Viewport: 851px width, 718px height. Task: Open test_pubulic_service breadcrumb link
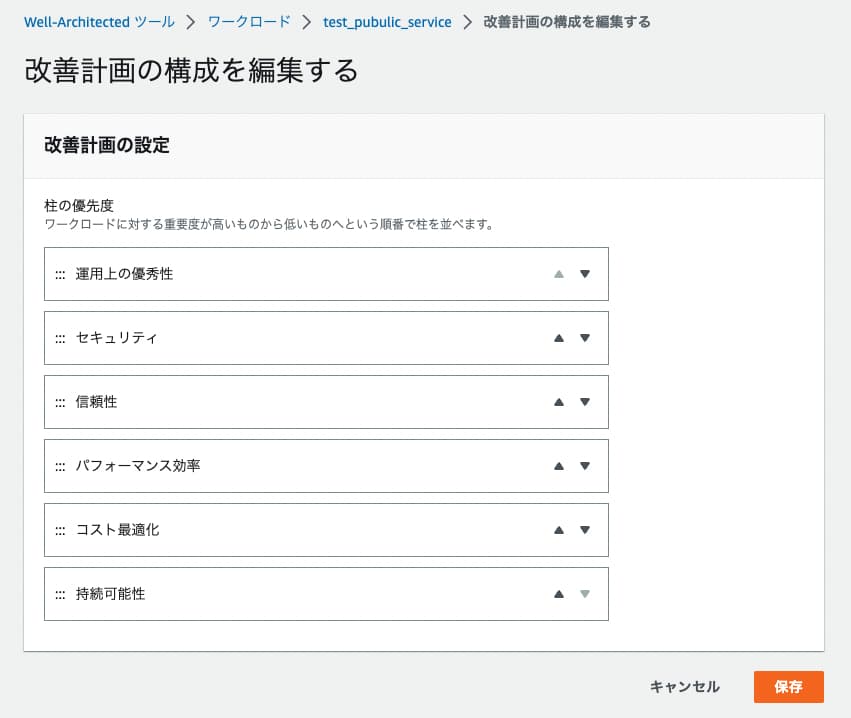coord(387,22)
